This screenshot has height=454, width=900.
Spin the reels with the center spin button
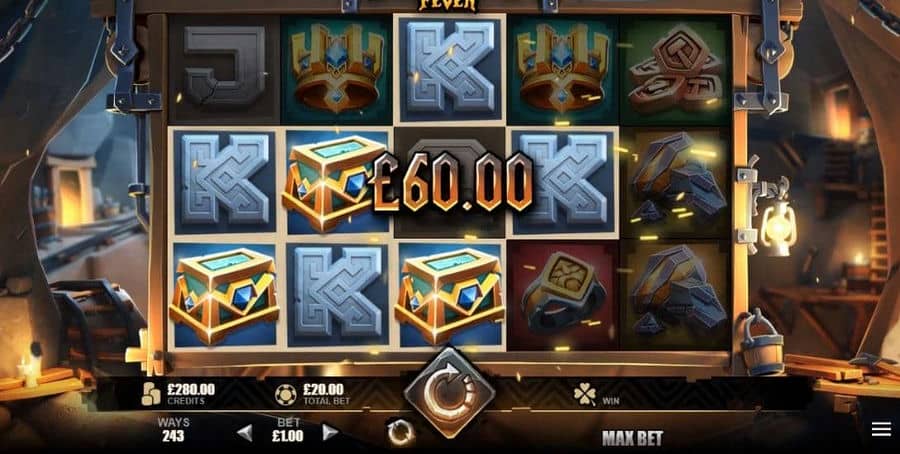pos(449,392)
